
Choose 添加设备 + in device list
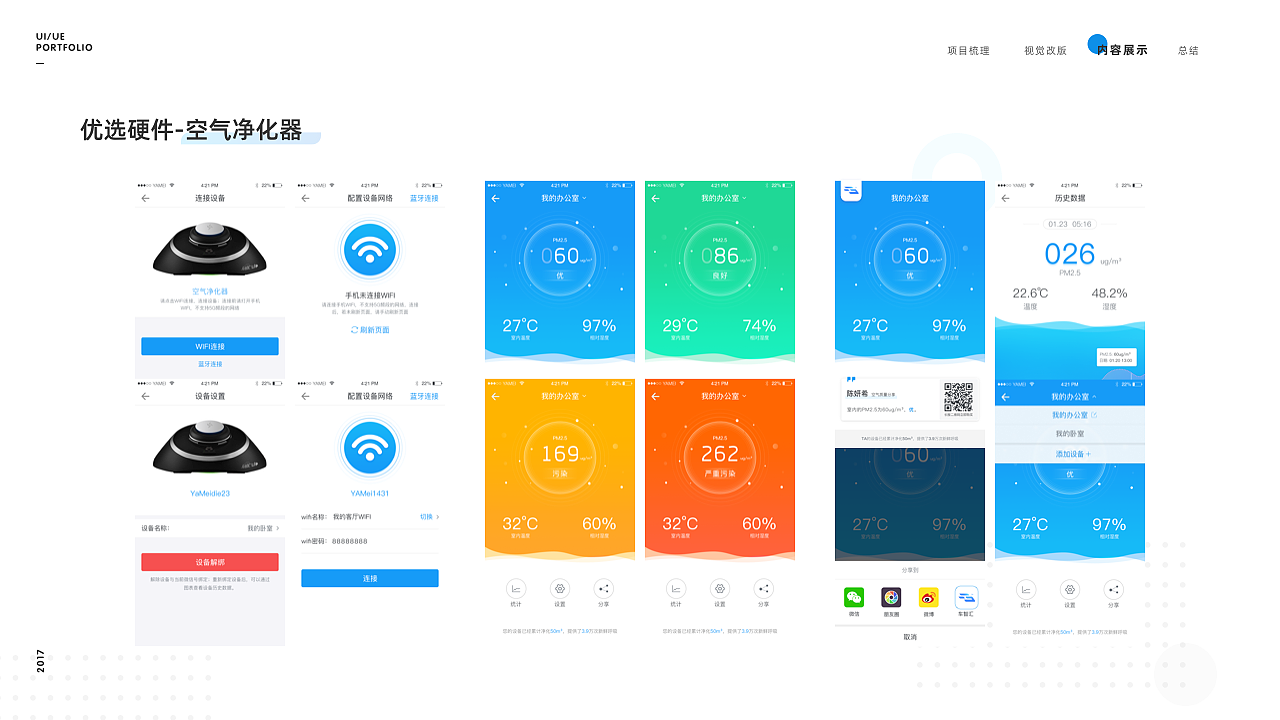click(1073, 454)
